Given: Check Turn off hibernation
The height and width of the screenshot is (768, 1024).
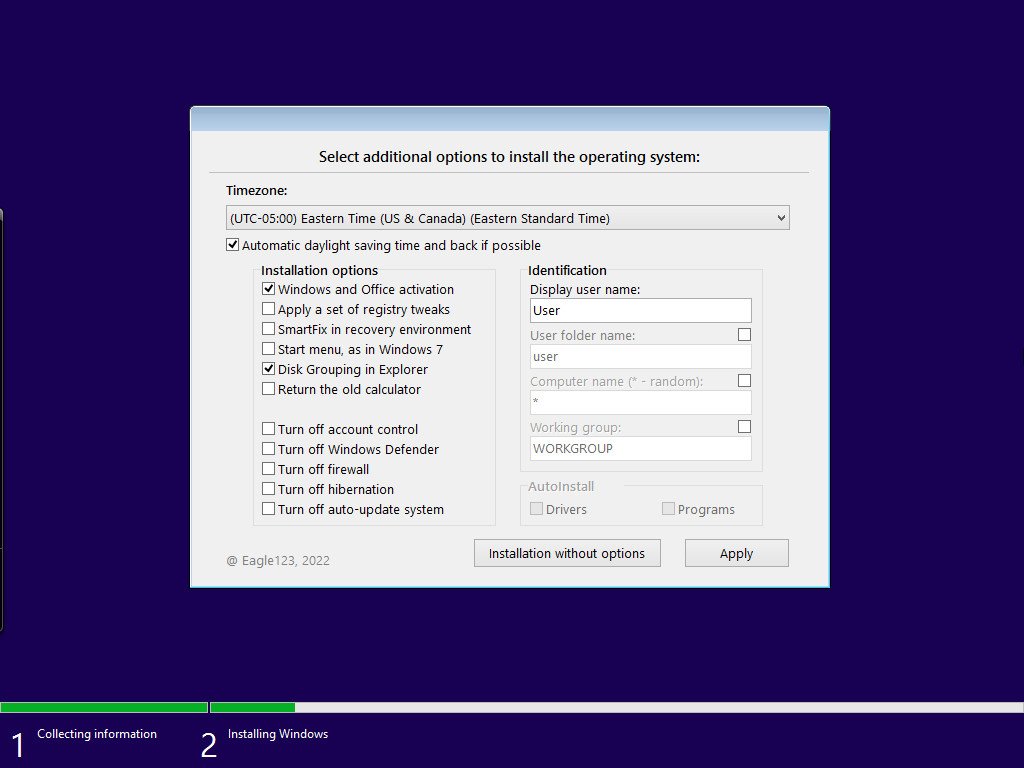Looking at the screenshot, I should pos(268,488).
